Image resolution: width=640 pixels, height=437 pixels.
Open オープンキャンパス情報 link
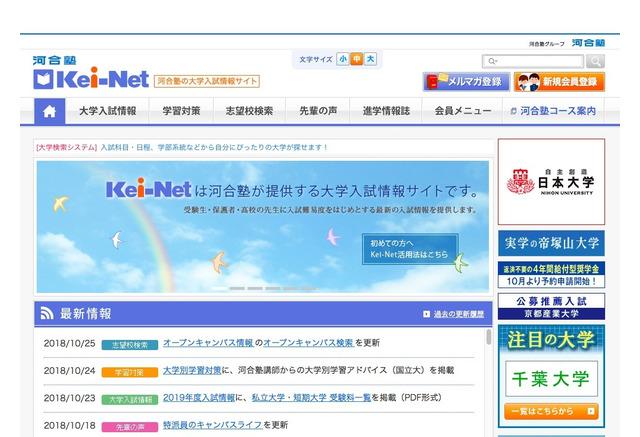coord(209,343)
